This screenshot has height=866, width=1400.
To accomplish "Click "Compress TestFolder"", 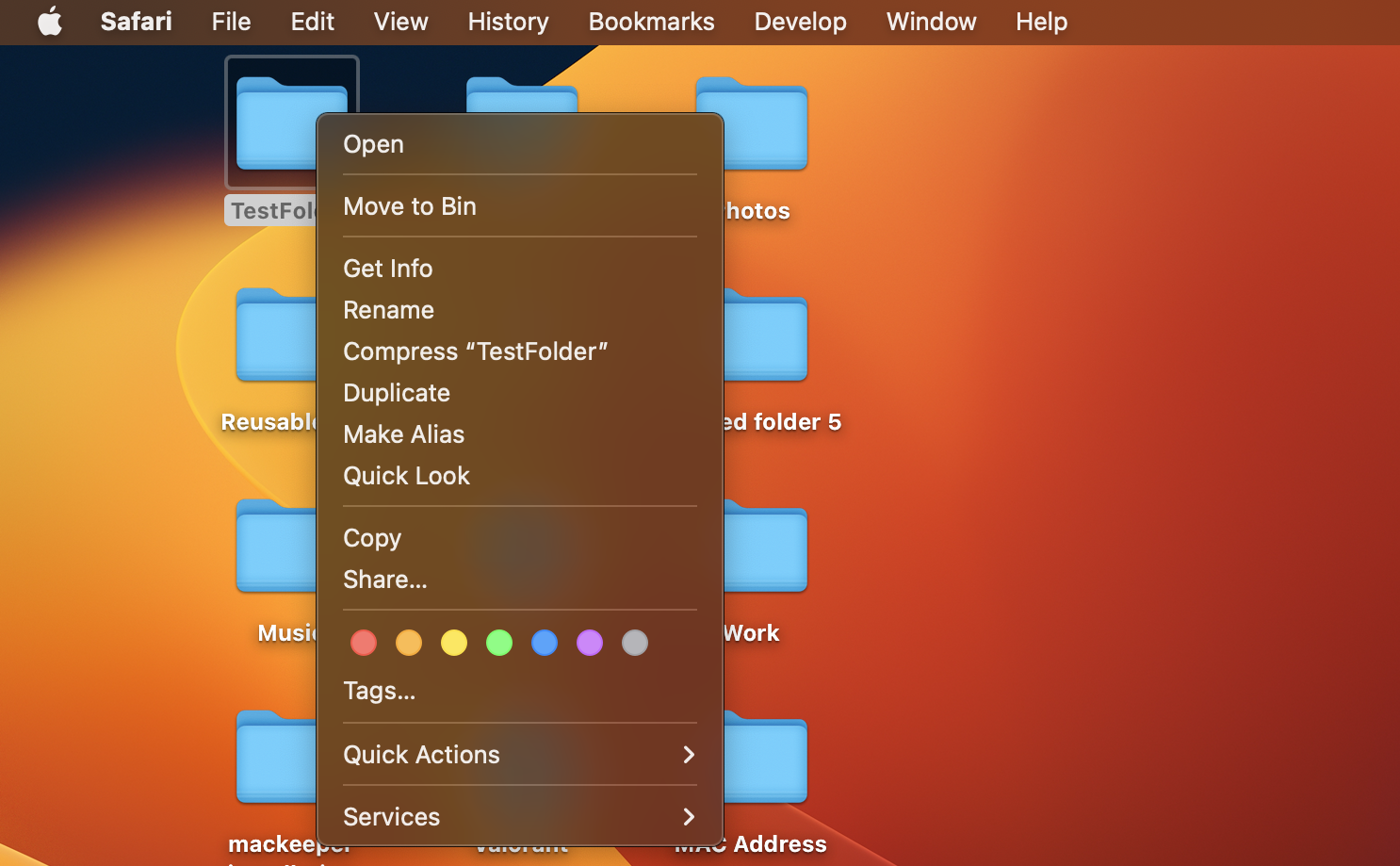I will point(475,351).
